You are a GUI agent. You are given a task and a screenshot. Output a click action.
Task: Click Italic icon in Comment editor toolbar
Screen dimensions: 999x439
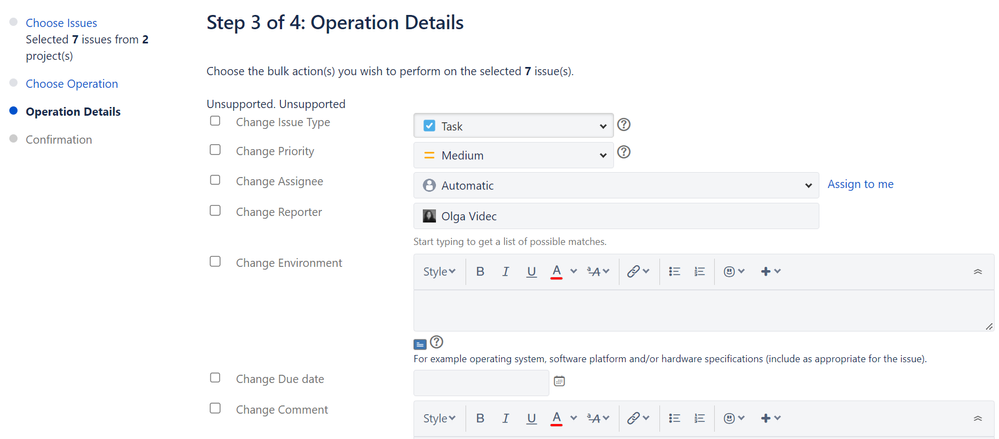click(505, 418)
